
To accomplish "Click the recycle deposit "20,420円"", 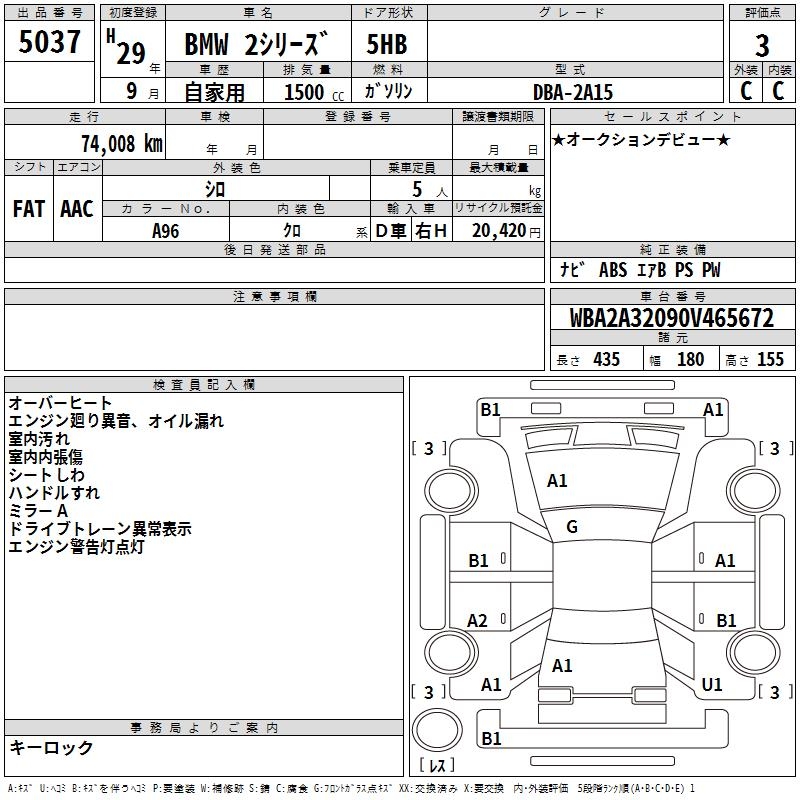I will pos(506,231).
